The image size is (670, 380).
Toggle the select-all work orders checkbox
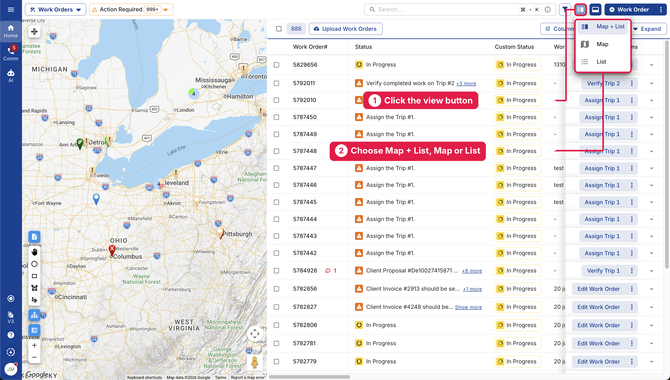pyautogui.click(x=279, y=29)
